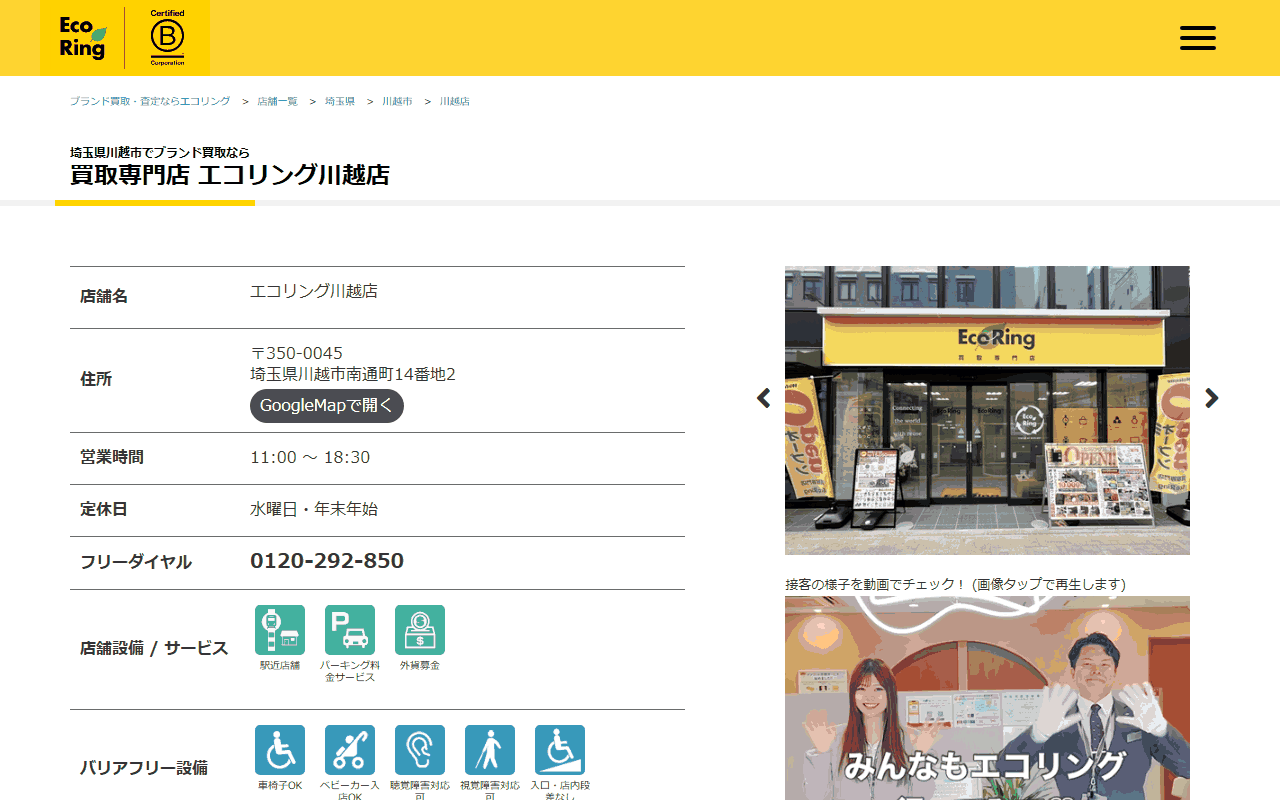
Task: Click the 聴覚障害対応可 ear icon
Action: tap(420, 750)
